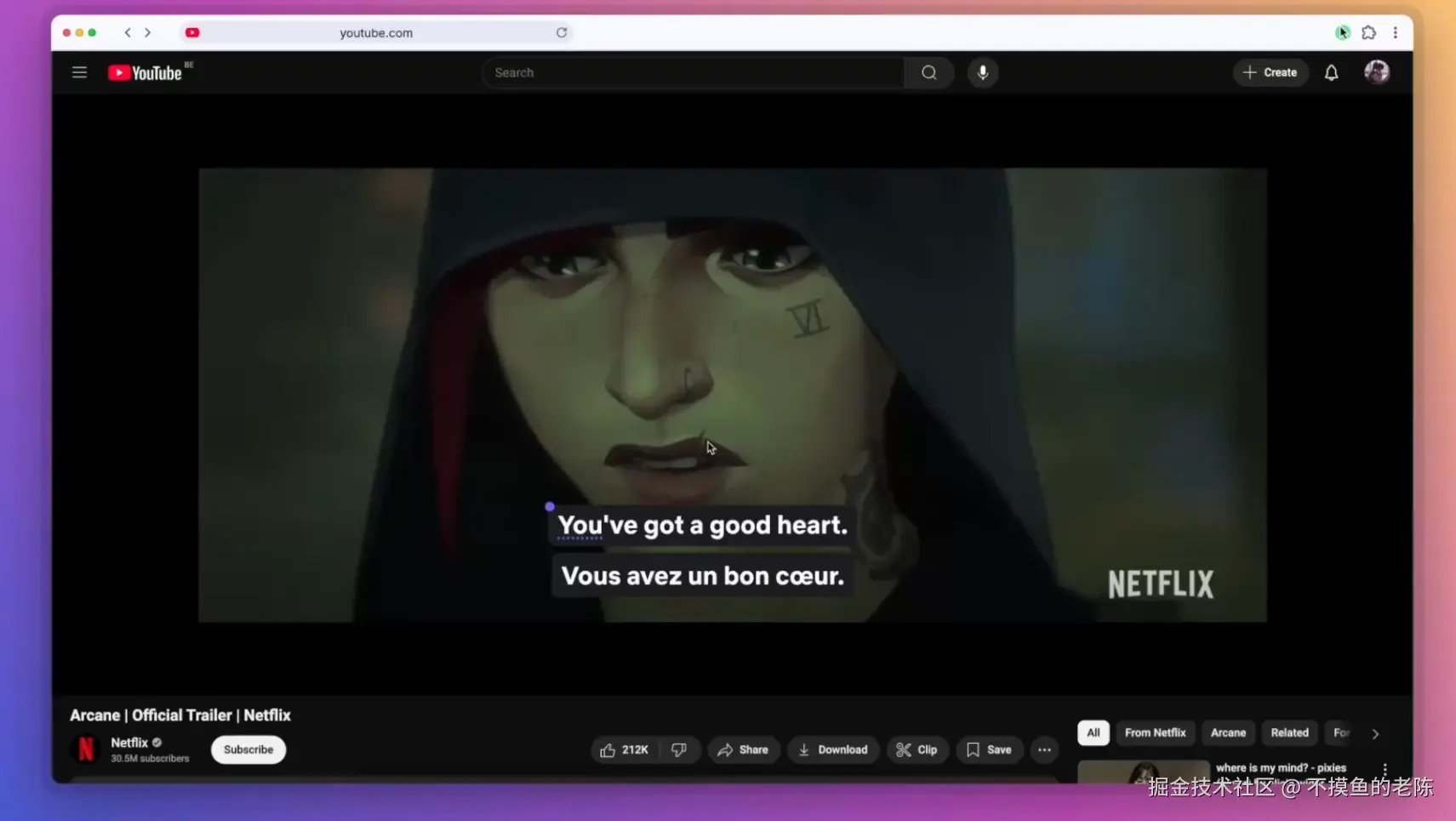Viewport: 1456px width, 821px height.
Task: Open the account avatar menu
Action: coord(1377,72)
